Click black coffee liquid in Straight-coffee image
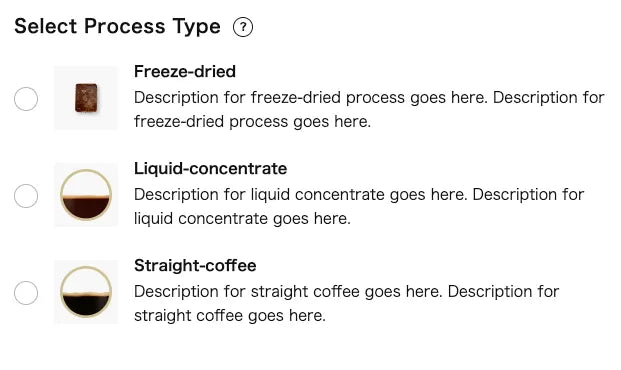Screen dimensions: 621x370 click(x=86, y=305)
